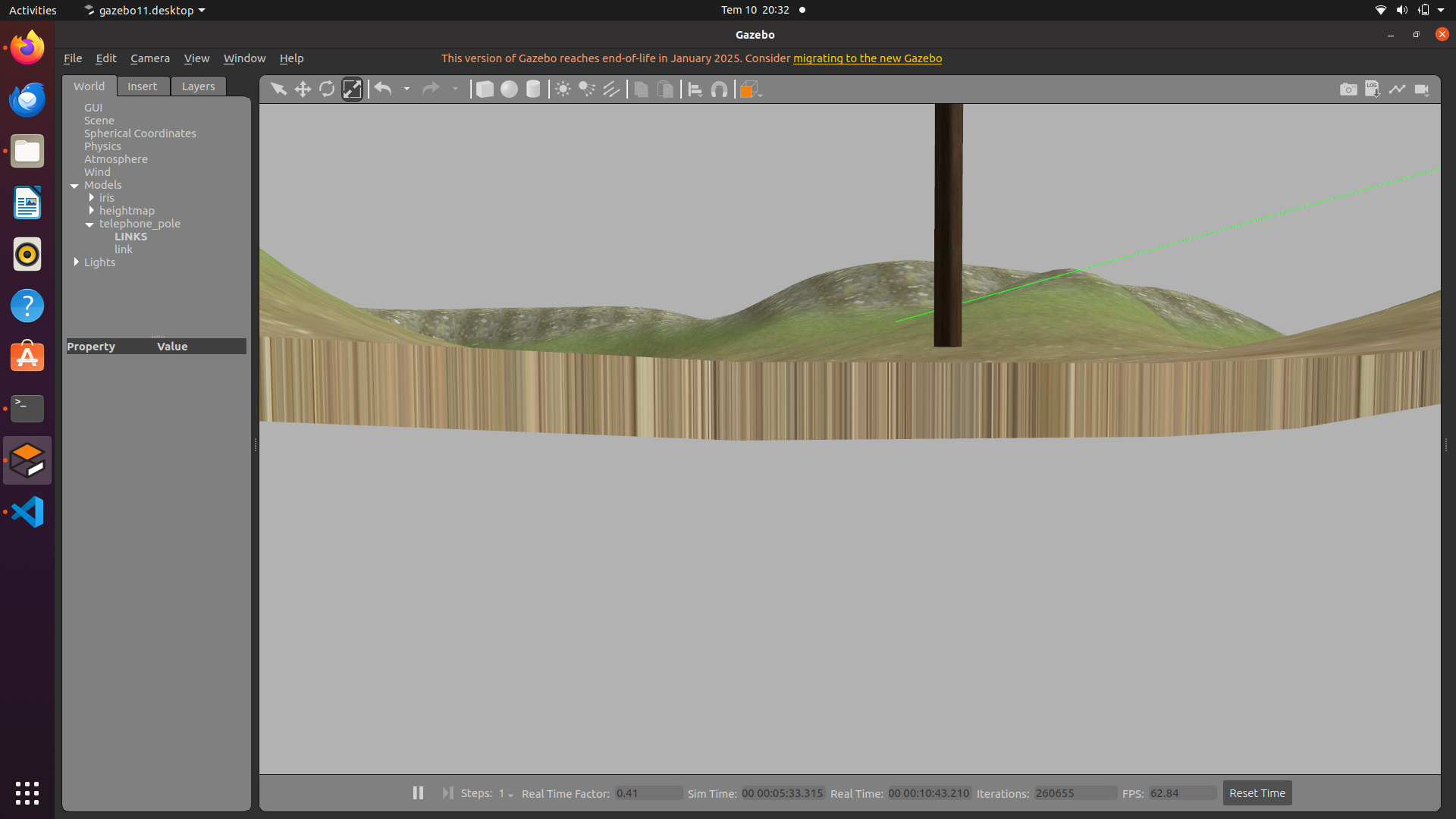Toggle the snap magnet tool
The width and height of the screenshot is (1456, 819).
[x=719, y=89]
